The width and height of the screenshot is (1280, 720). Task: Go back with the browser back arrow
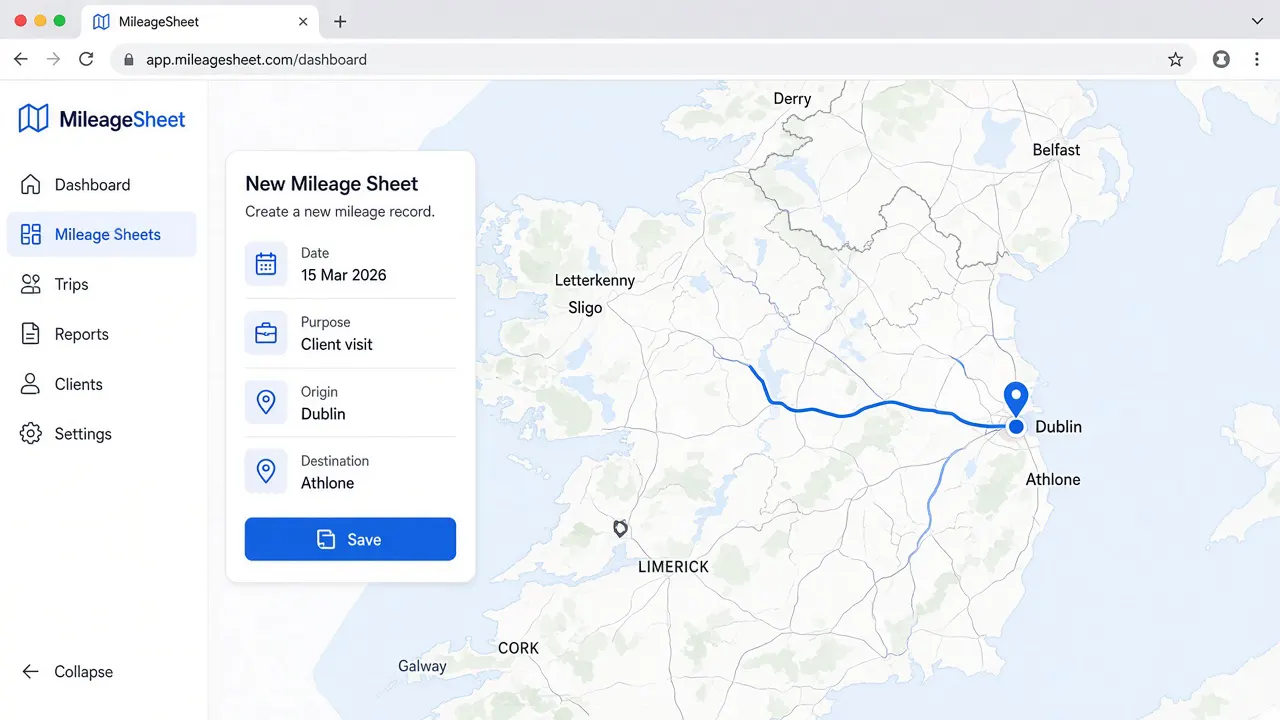click(x=21, y=59)
